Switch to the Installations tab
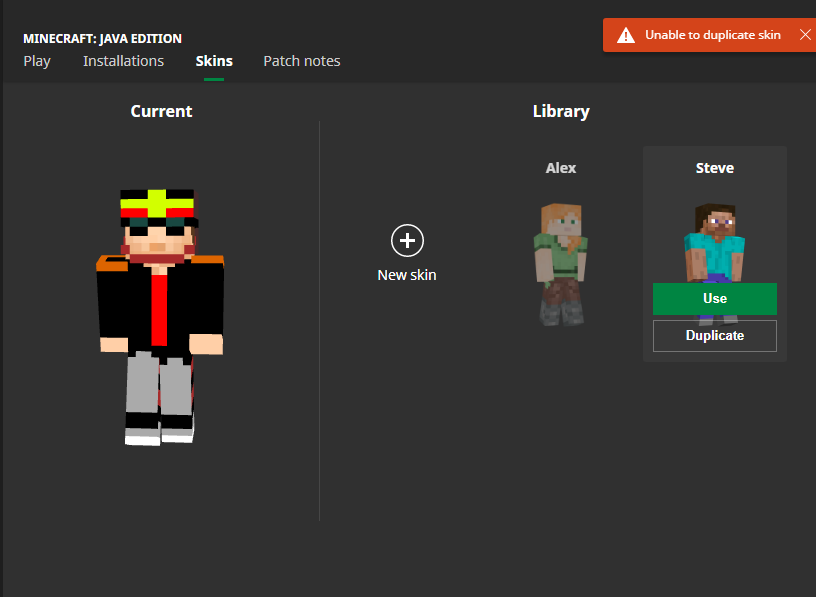Screen dimensions: 816x597 coord(123,61)
